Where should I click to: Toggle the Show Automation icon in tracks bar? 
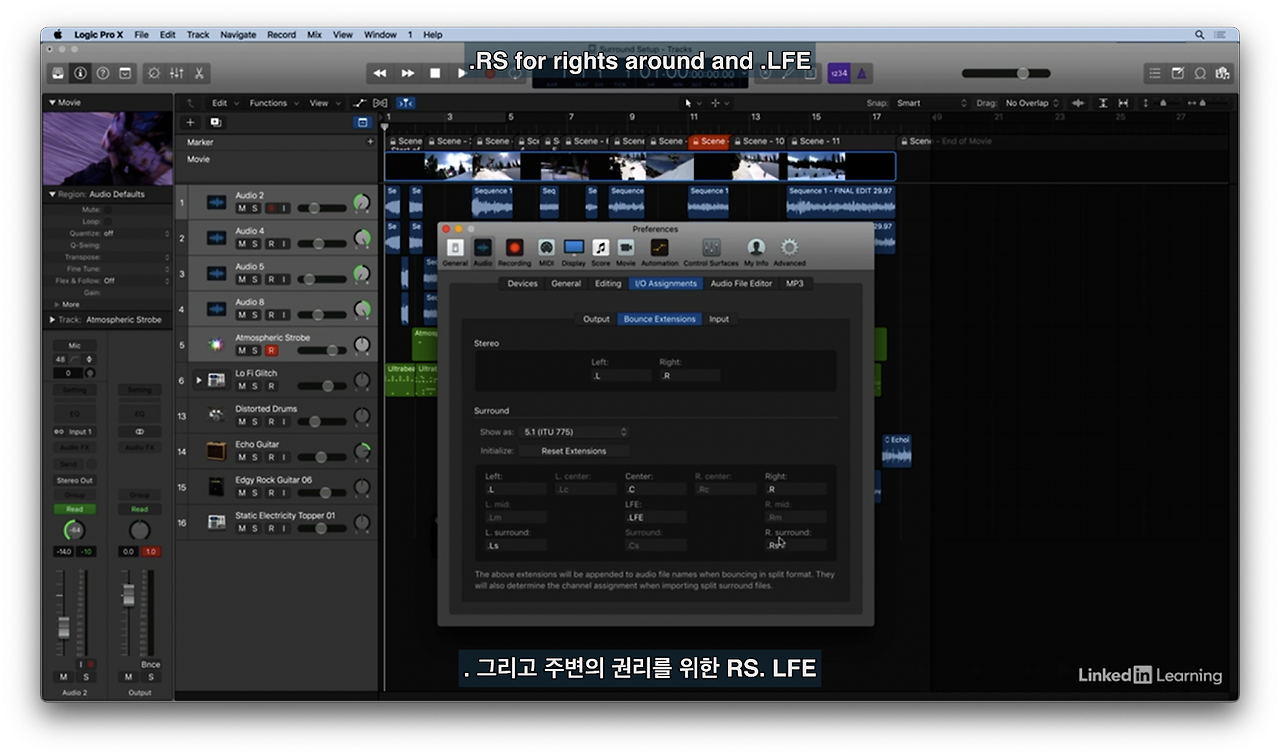click(359, 103)
